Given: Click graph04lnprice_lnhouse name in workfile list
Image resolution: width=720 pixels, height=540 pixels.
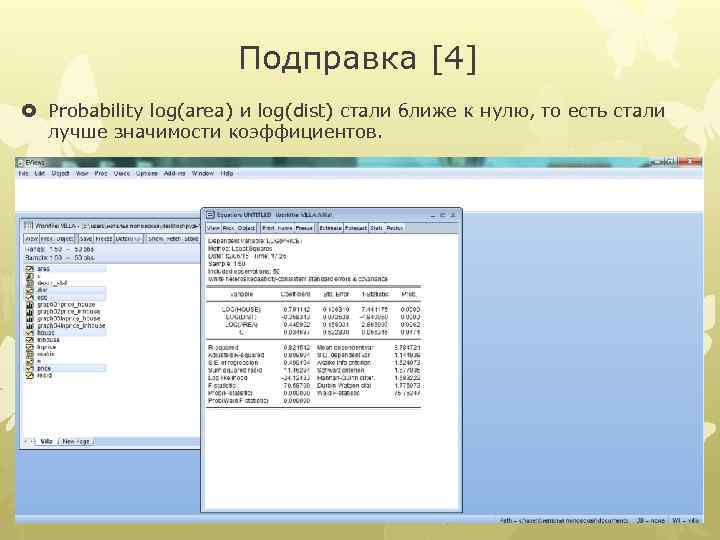Looking at the screenshot, I should (x=72, y=326).
